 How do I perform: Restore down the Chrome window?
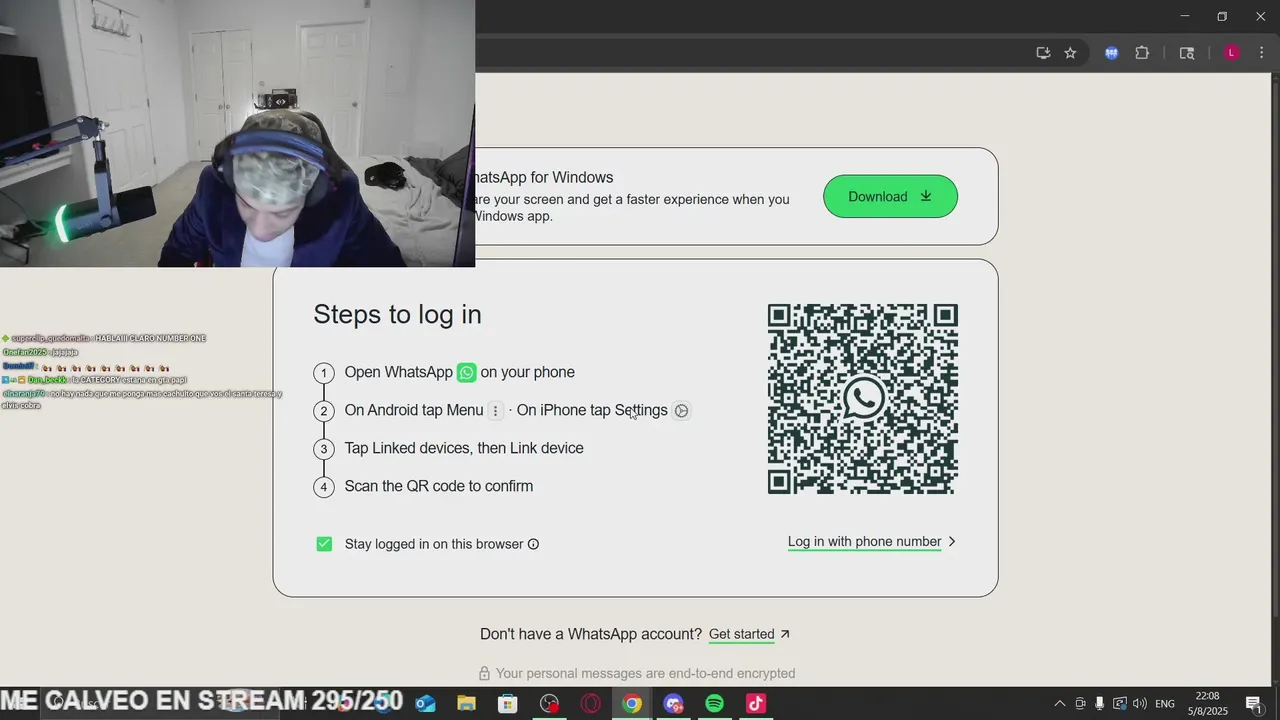tap(1222, 16)
